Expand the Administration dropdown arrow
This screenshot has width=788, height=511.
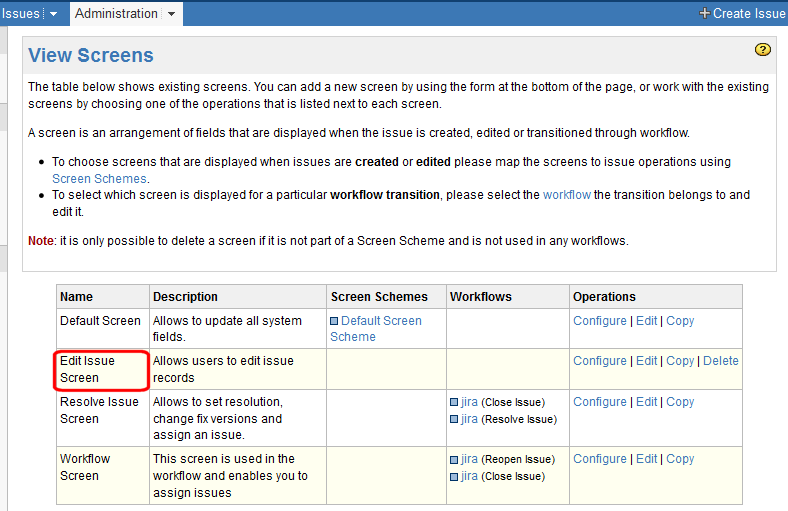172,14
